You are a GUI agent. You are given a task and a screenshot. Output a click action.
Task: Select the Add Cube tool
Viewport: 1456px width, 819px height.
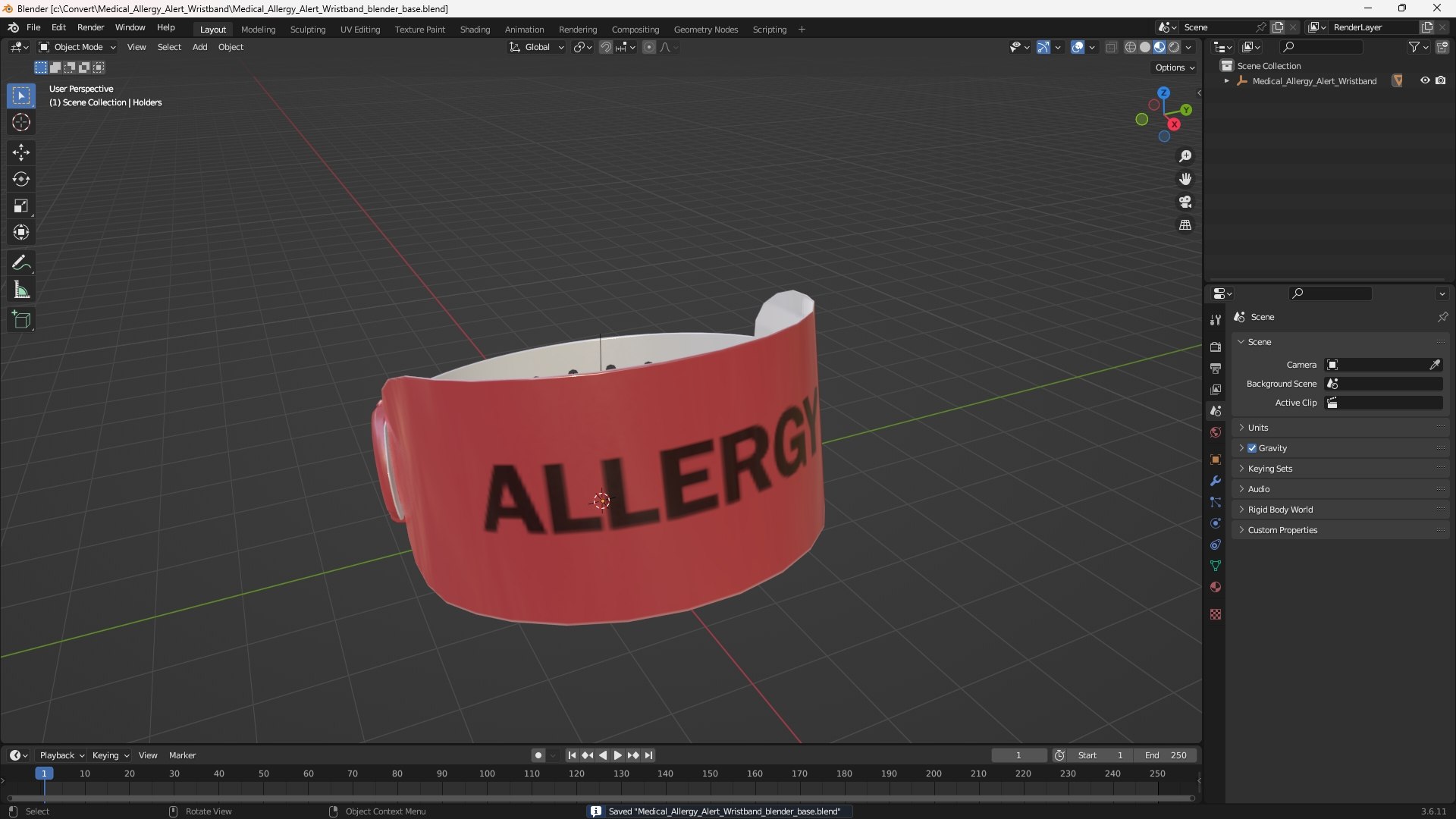(x=21, y=320)
